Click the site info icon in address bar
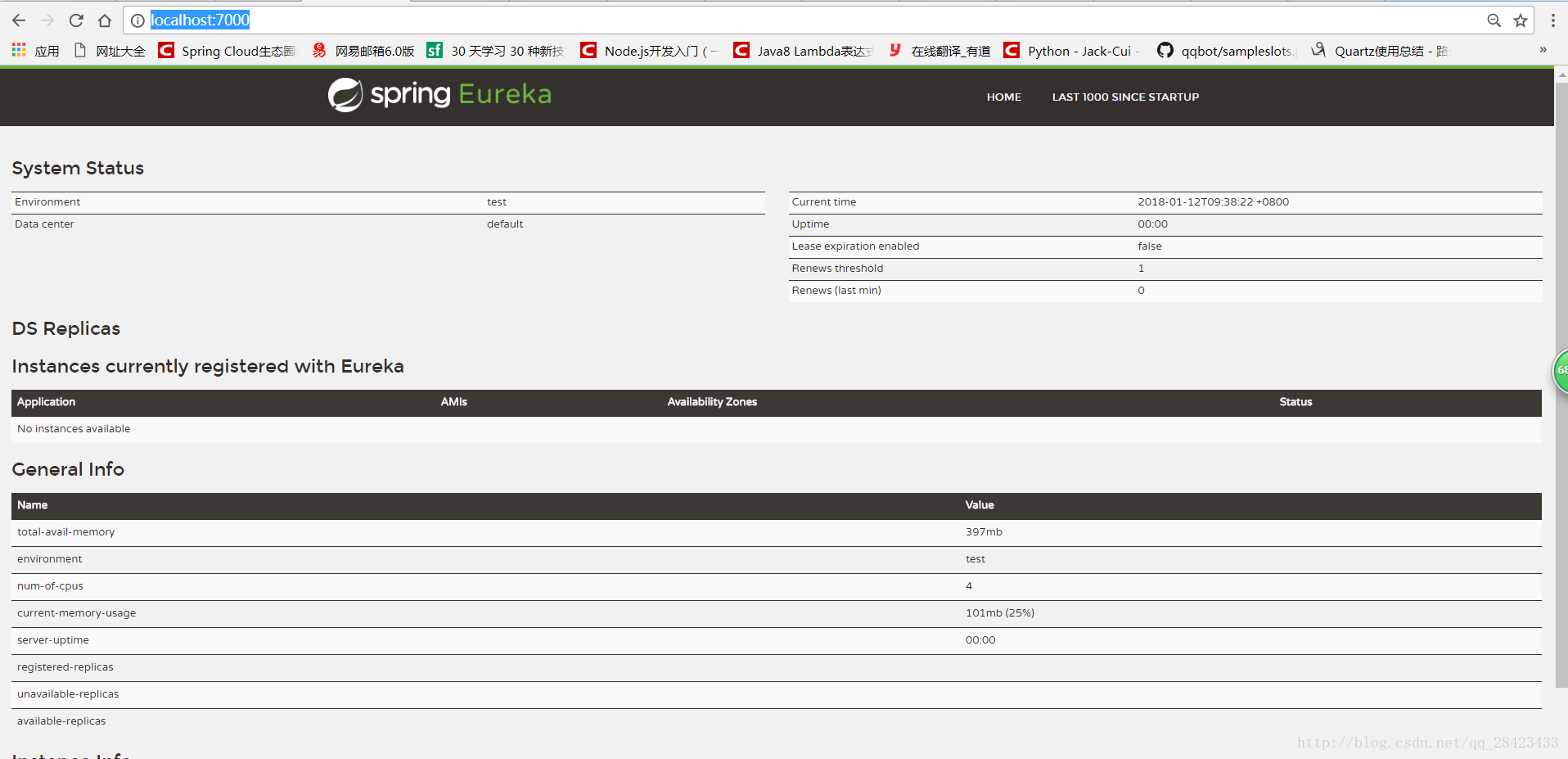Screen dimensions: 1568x759 click(x=137, y=20)
